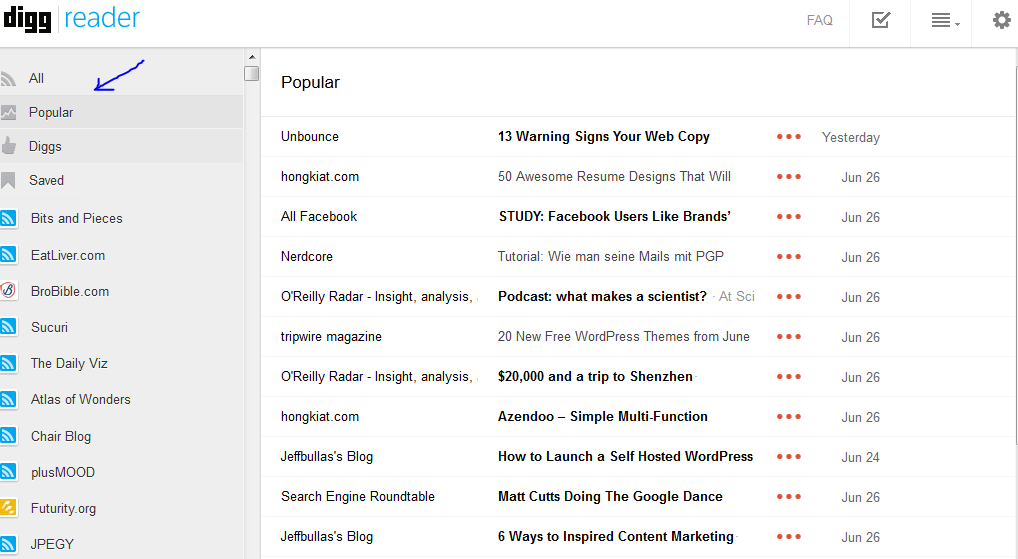This screenshot has height=559, width=1018.
Task: Click the sidebar scrollbar thumb
Action: pyautogui.click(x=252, y=73)
